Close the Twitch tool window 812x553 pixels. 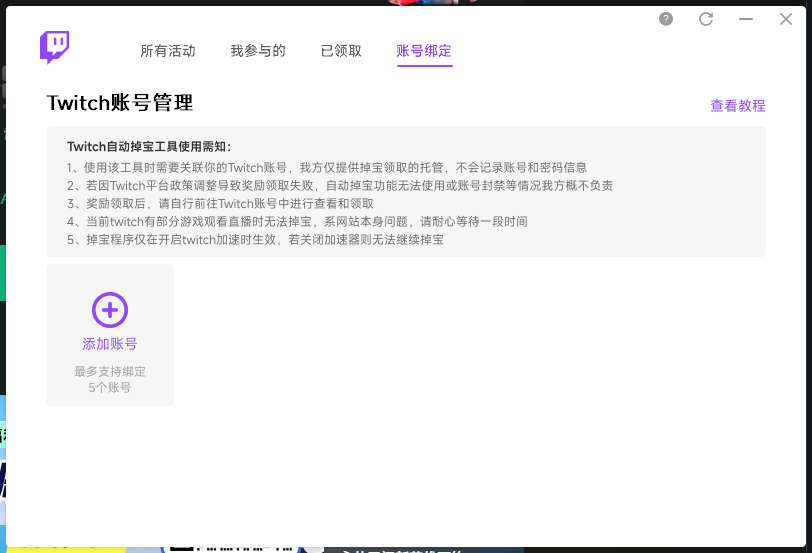tap(786, 19)
